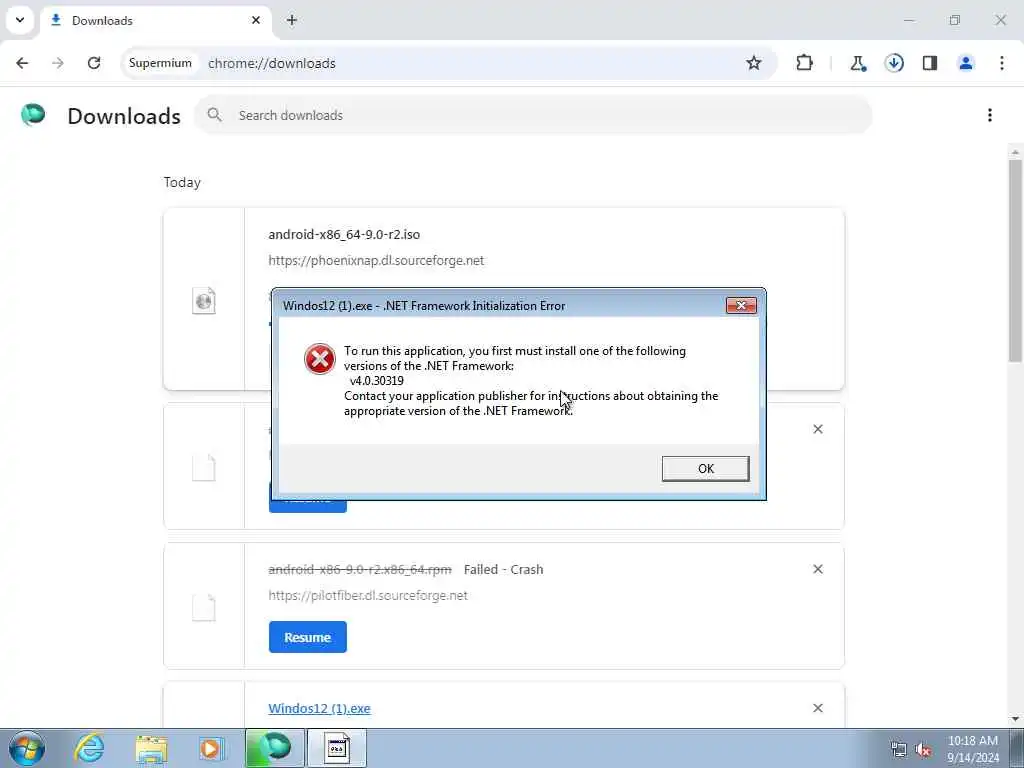Click the android-x86_64-9.0-r2.iso file name

344,234
